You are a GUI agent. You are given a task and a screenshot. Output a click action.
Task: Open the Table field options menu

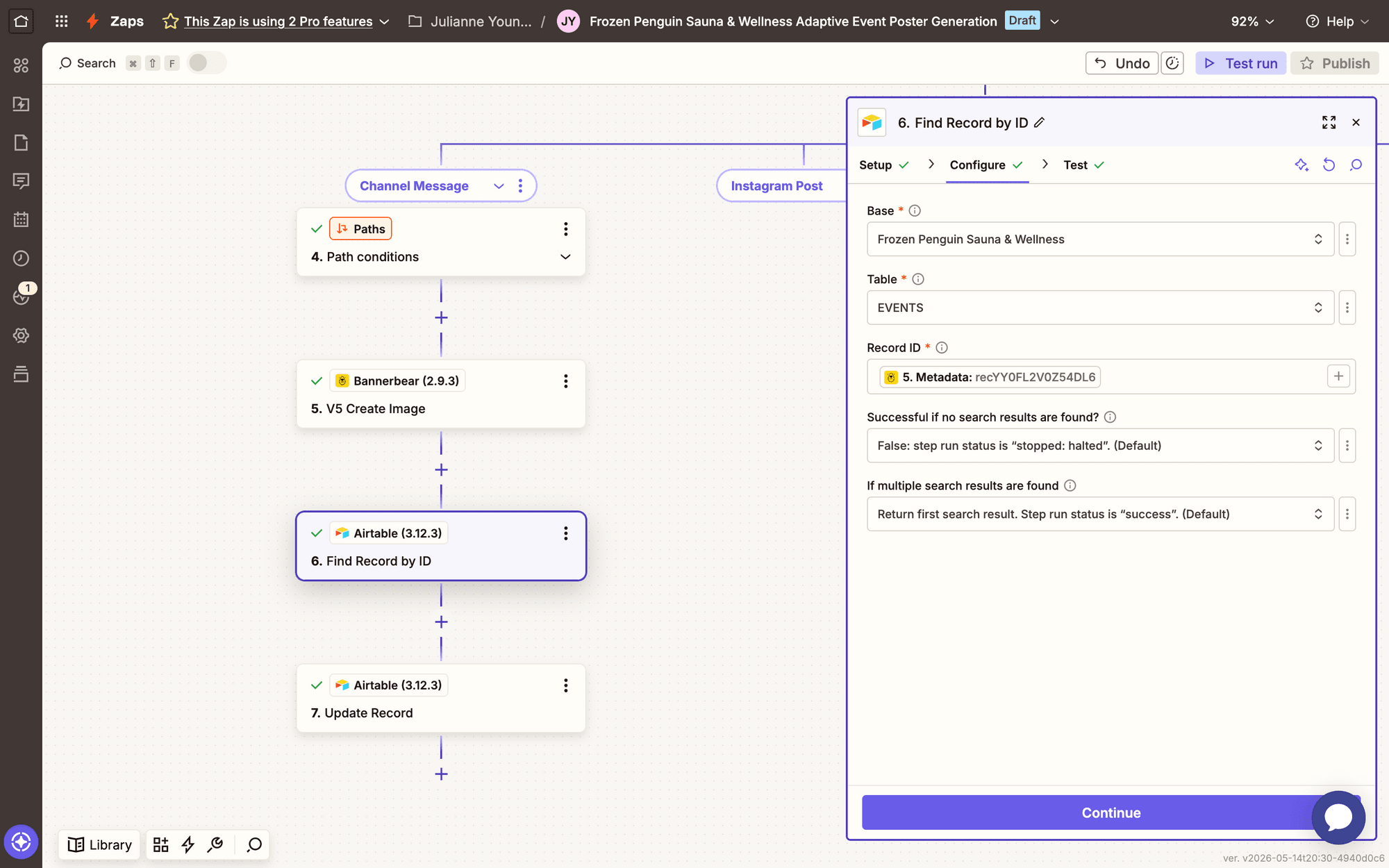pos(1347,308)
